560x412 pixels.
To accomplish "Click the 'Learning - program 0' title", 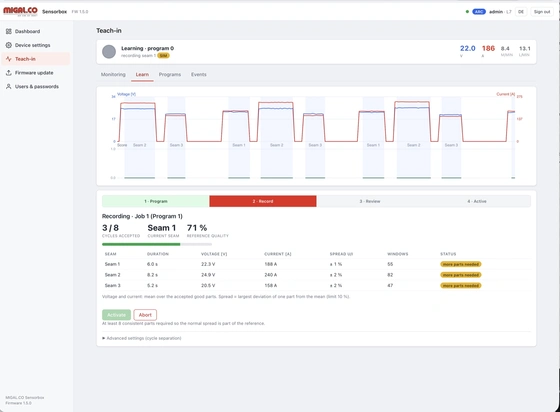I will 148,48.
